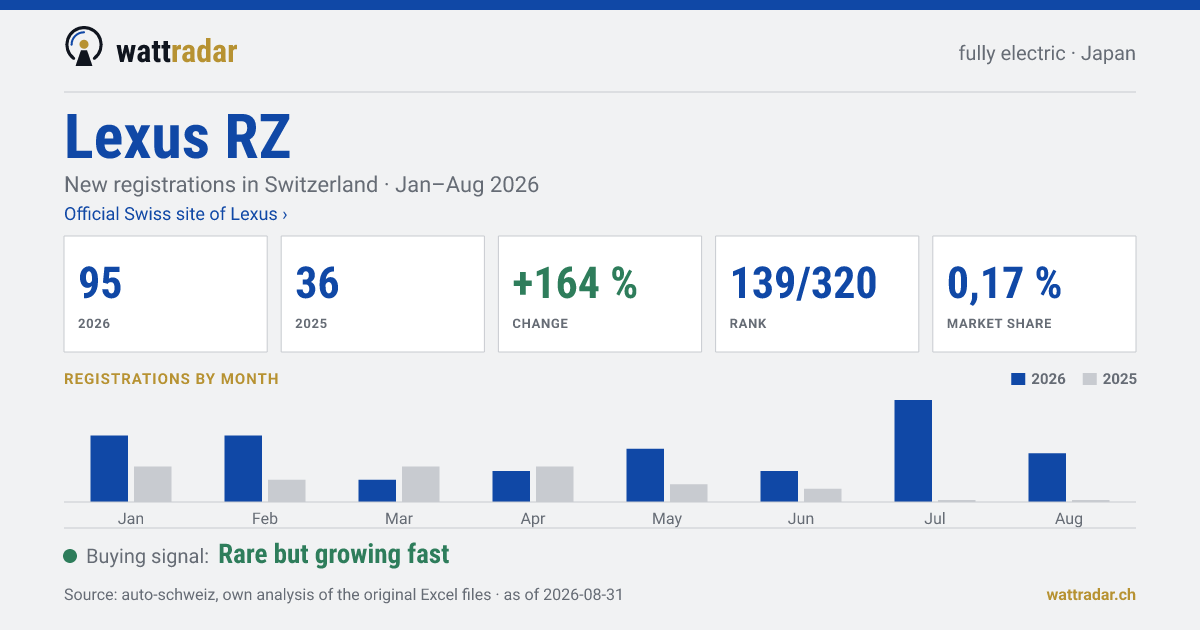Select the blue 2026 legend swatch
The height and width of the screenshot is (630, 1200).
(1019, 379)
